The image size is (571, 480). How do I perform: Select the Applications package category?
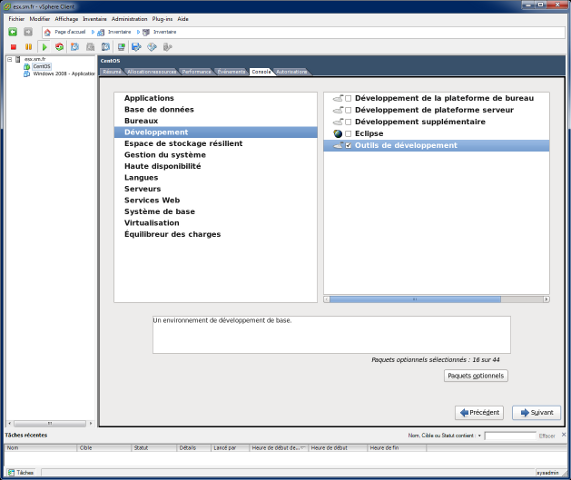tap(149, 98)
